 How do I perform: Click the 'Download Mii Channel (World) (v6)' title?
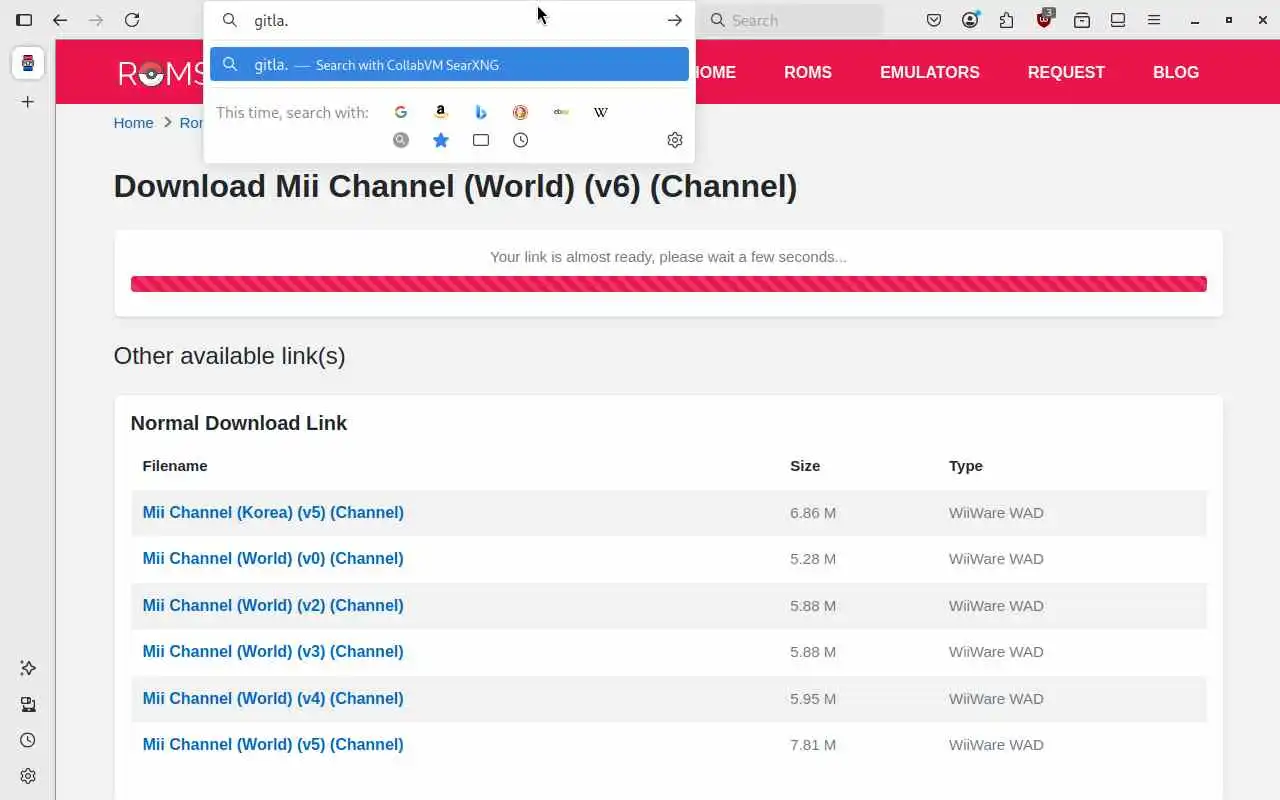pyautogui.click(x=455, y=186)
